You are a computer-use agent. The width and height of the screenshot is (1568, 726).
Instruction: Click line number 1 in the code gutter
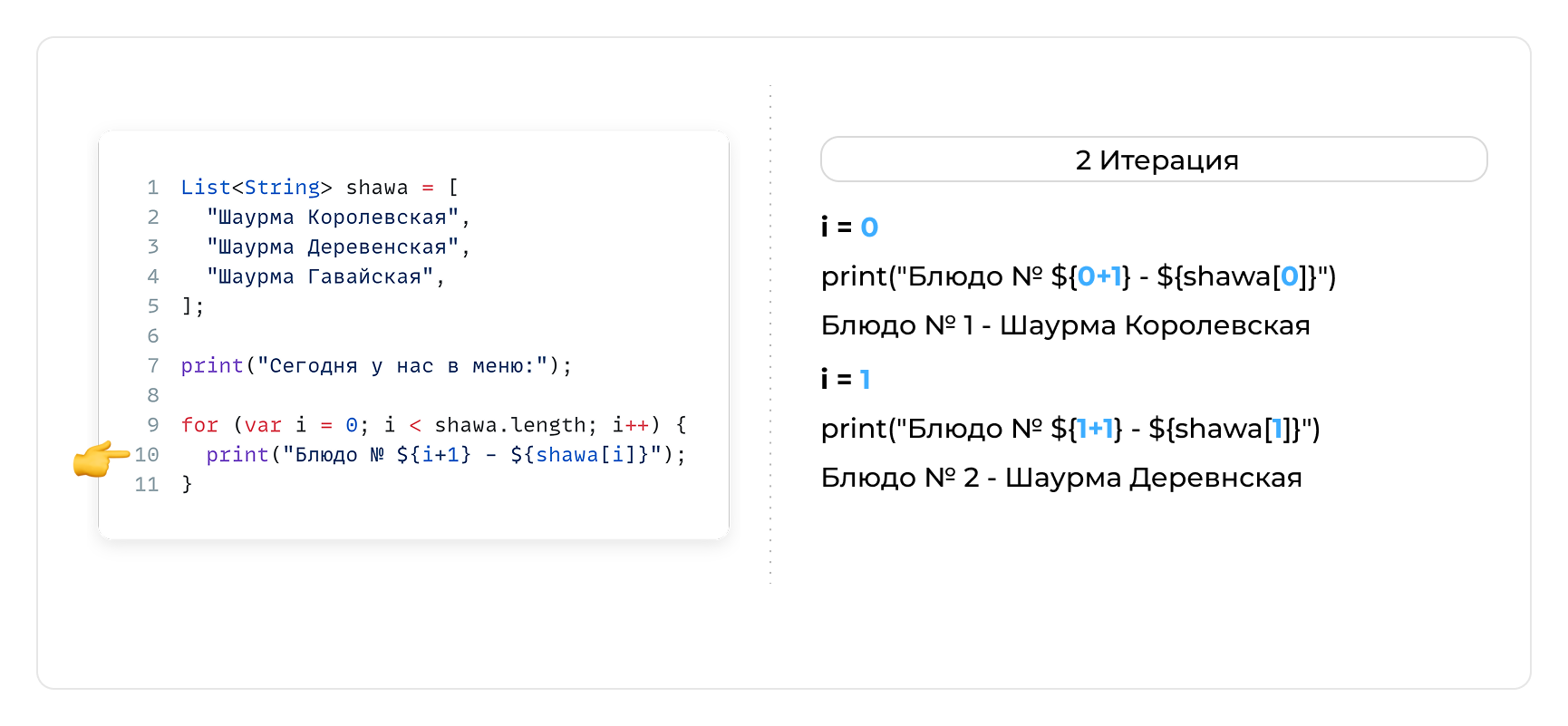coord(152,188)
